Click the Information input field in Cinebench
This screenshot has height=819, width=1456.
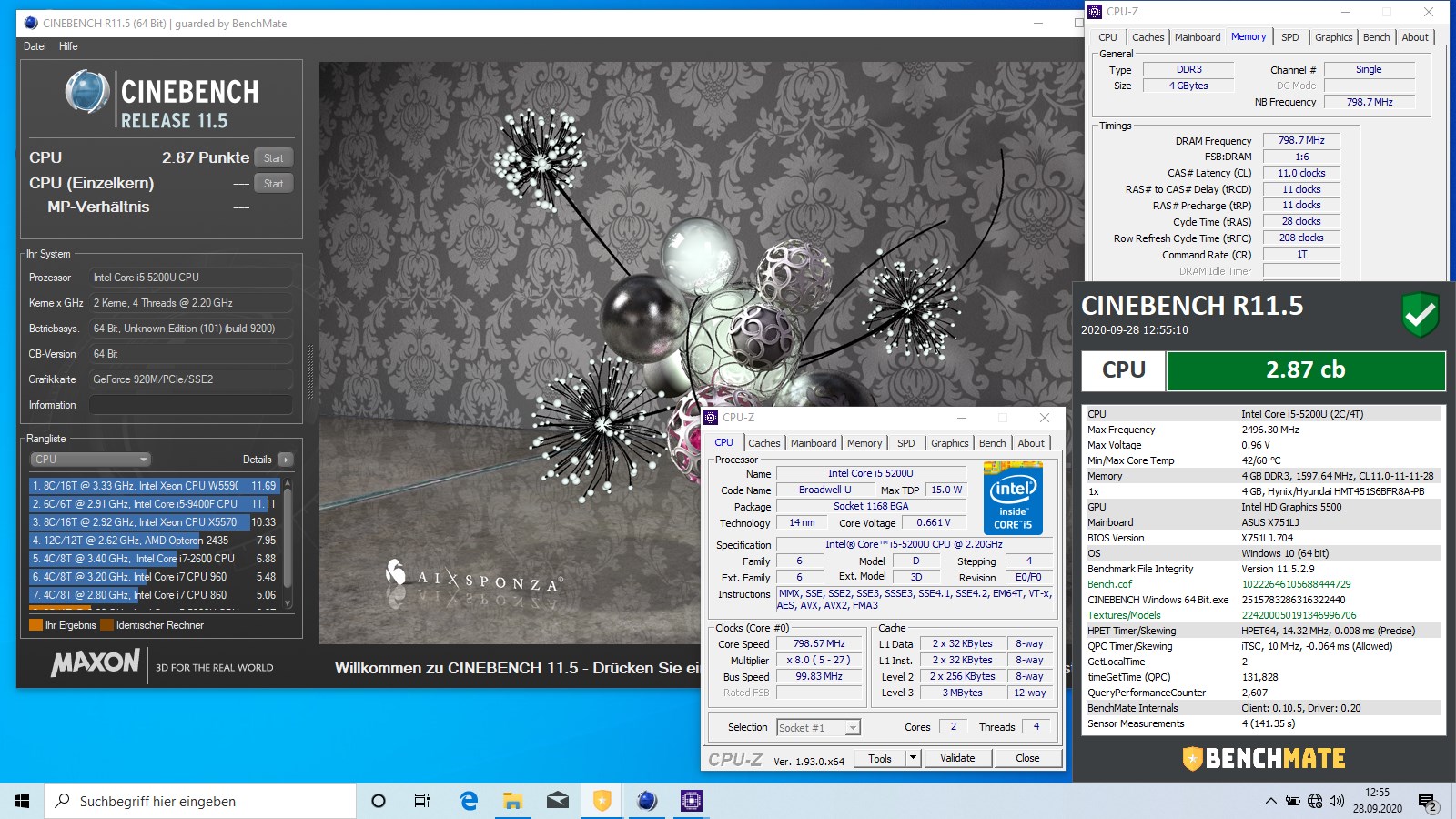click(191, 405)
